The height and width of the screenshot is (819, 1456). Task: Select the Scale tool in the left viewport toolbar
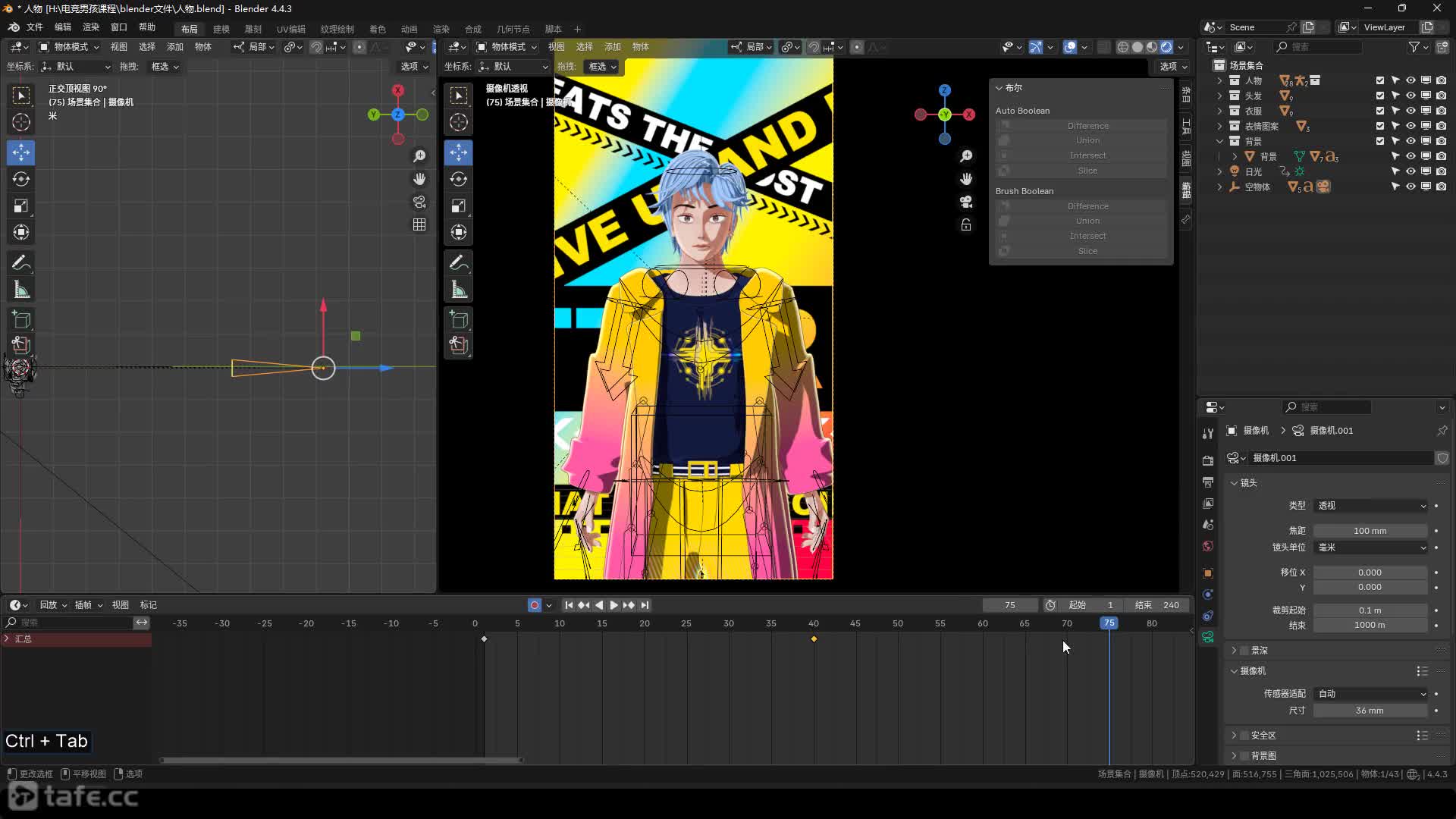point(21,206)
